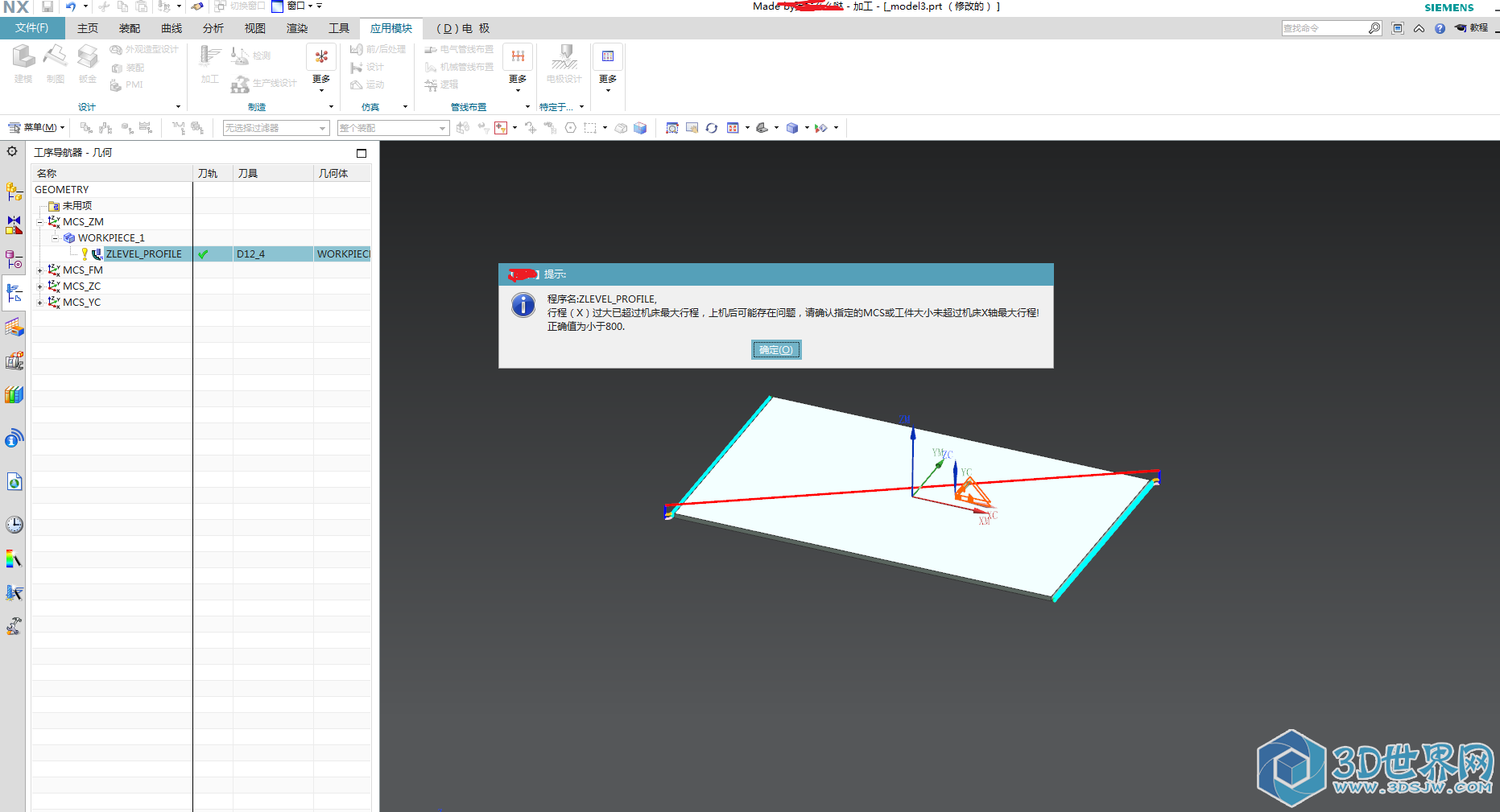The image size is (1500, 812).
Task: Click the rotate view icon
Action: point(712,128)
